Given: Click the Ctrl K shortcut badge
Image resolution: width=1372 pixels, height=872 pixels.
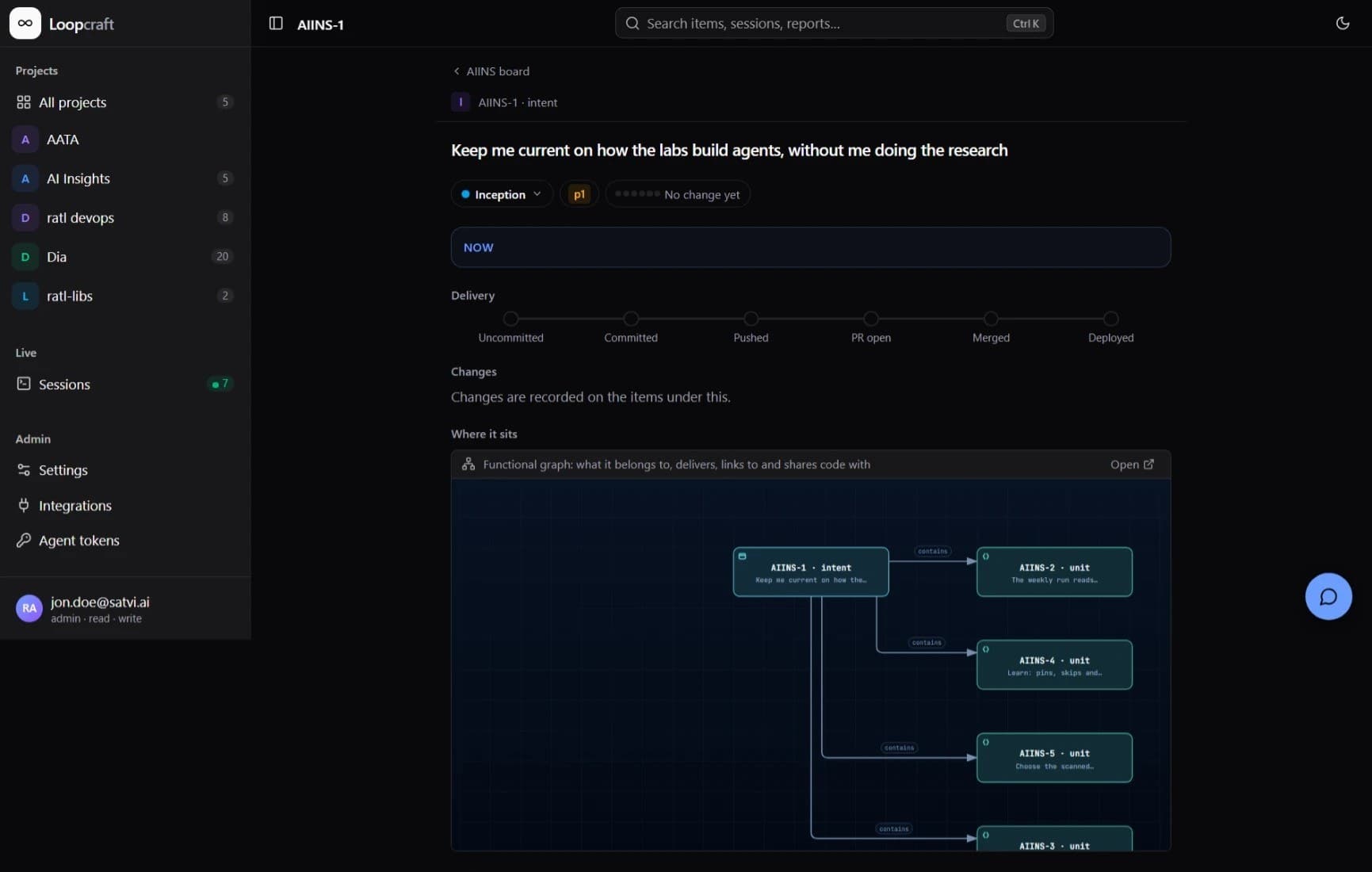Looking at the screenshot, I should [1026, 24].
